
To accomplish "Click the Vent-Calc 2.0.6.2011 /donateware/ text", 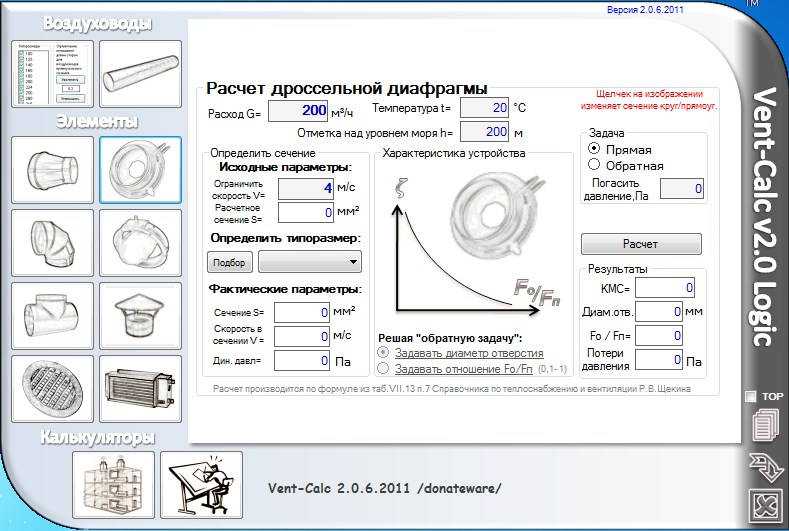I will tap(385, 488).
